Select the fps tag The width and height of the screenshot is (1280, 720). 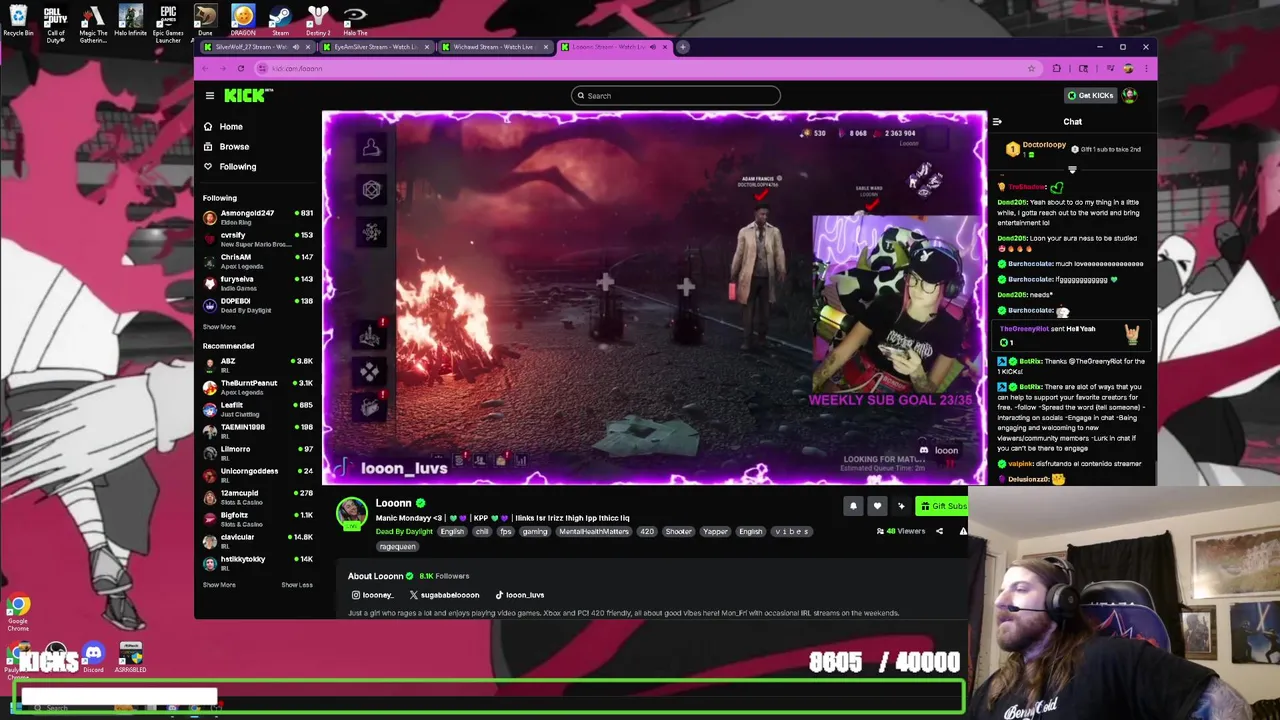point(506,532)
